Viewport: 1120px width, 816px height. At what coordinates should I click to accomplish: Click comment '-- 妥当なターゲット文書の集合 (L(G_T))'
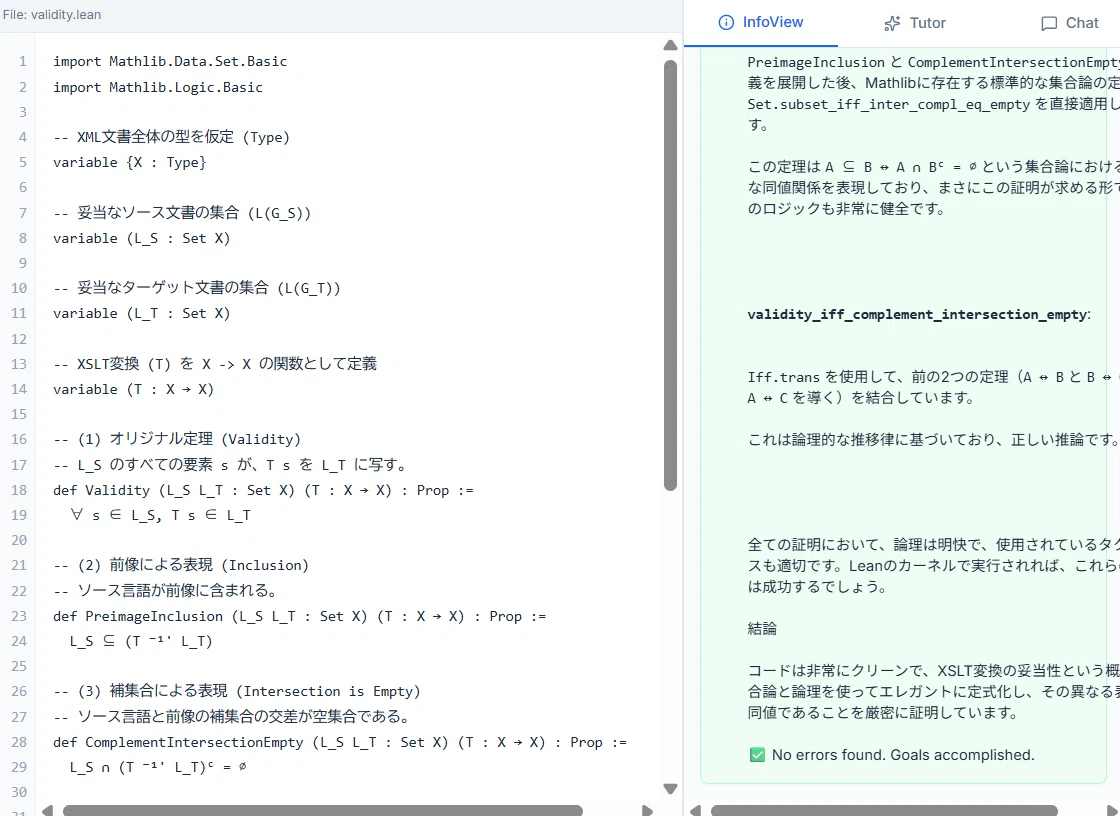click(x=196, y=287)
